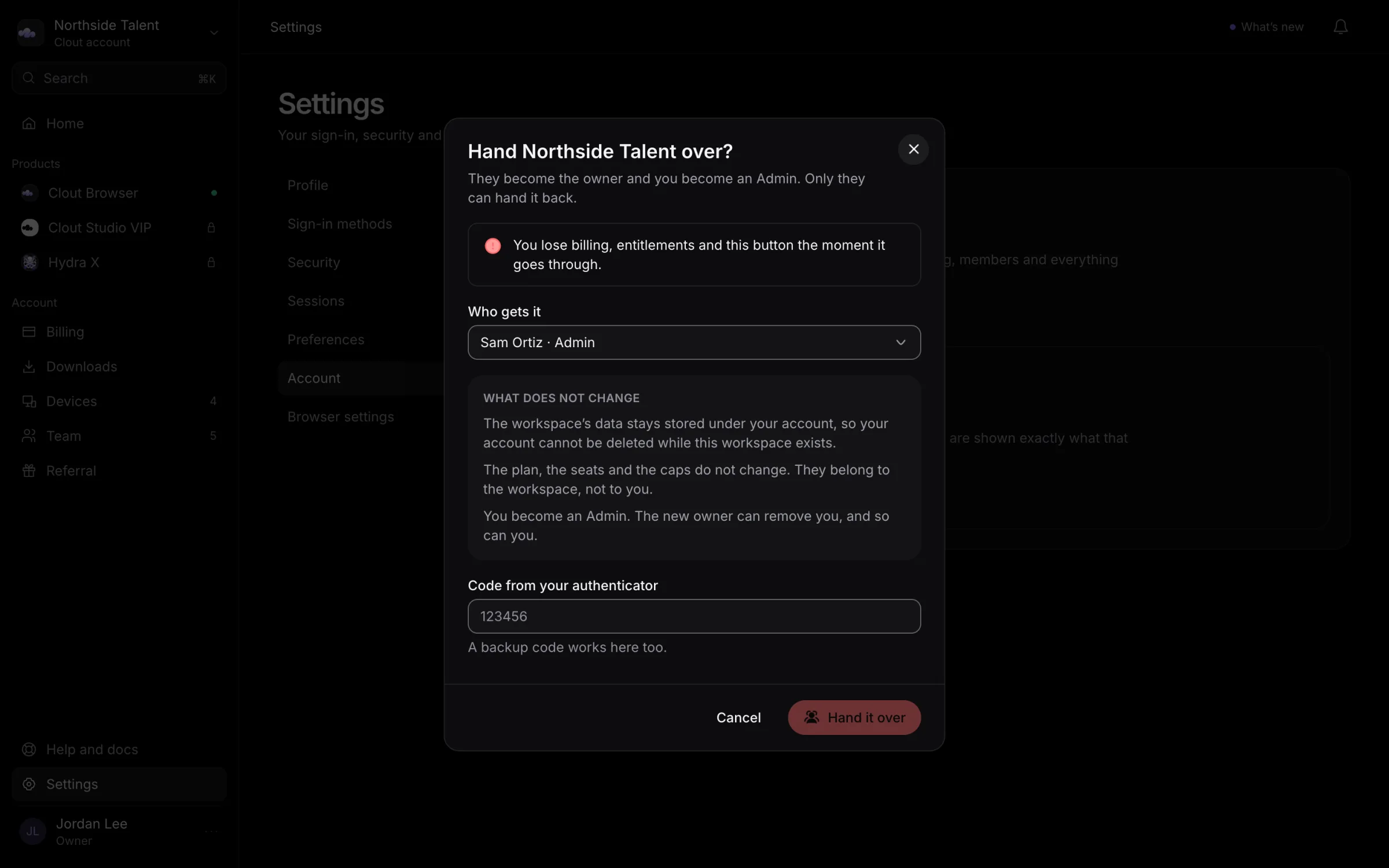Click the Northside Talent workspace logo

(30, 33)
